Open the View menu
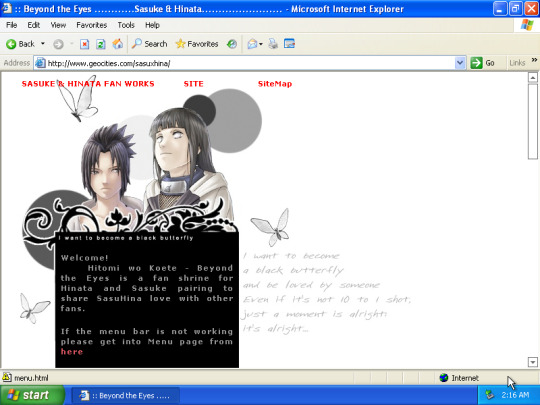Image resolution: width=540 pixels, height=405 pixels. [58, 25]
